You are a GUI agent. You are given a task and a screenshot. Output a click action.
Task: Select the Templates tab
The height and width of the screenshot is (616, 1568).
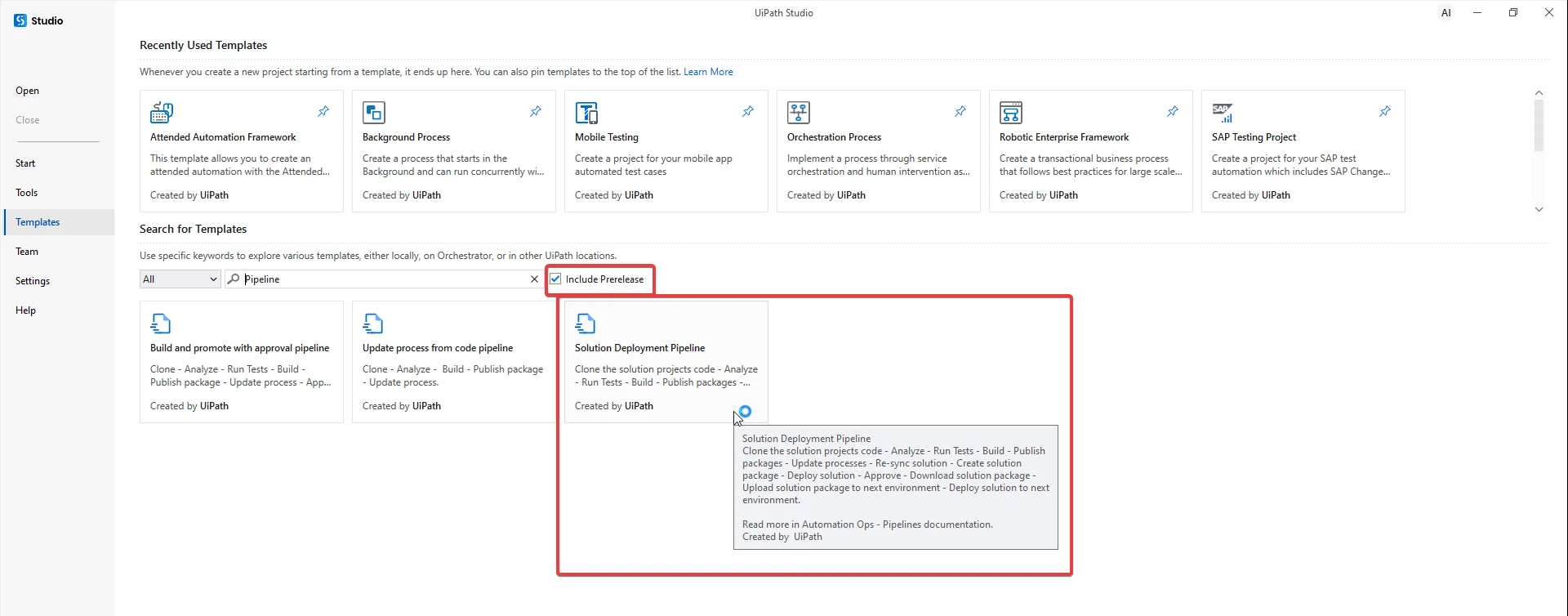[x=59, y=222]
